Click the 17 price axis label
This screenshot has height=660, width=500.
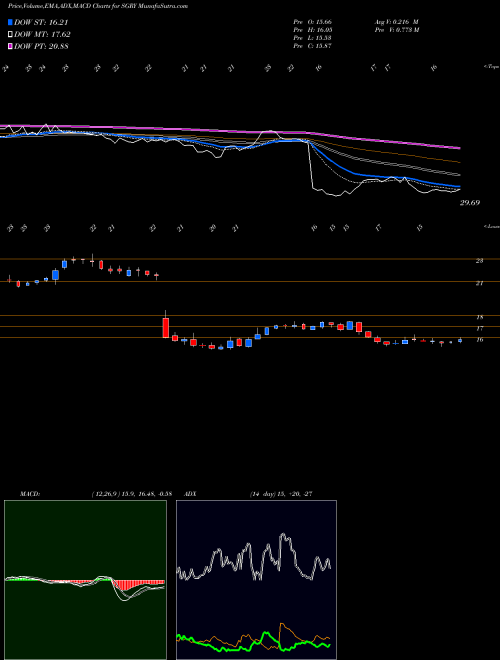pos(479,328)
